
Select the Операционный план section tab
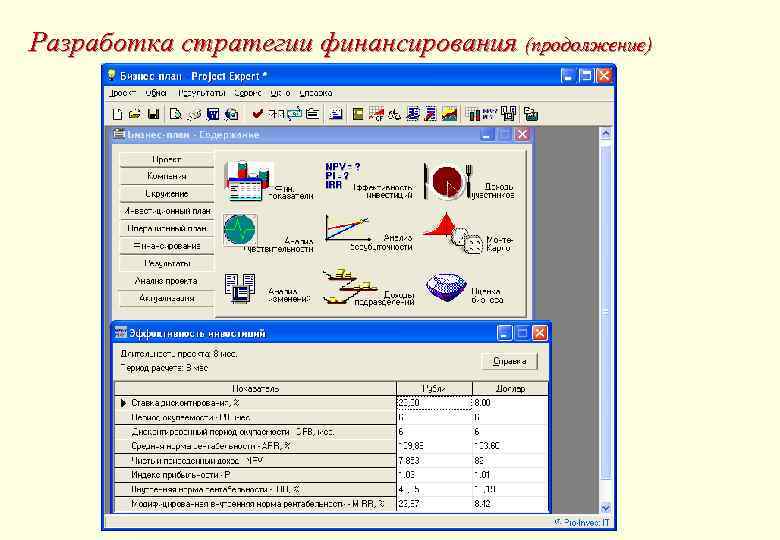click(x=167, y=228)
